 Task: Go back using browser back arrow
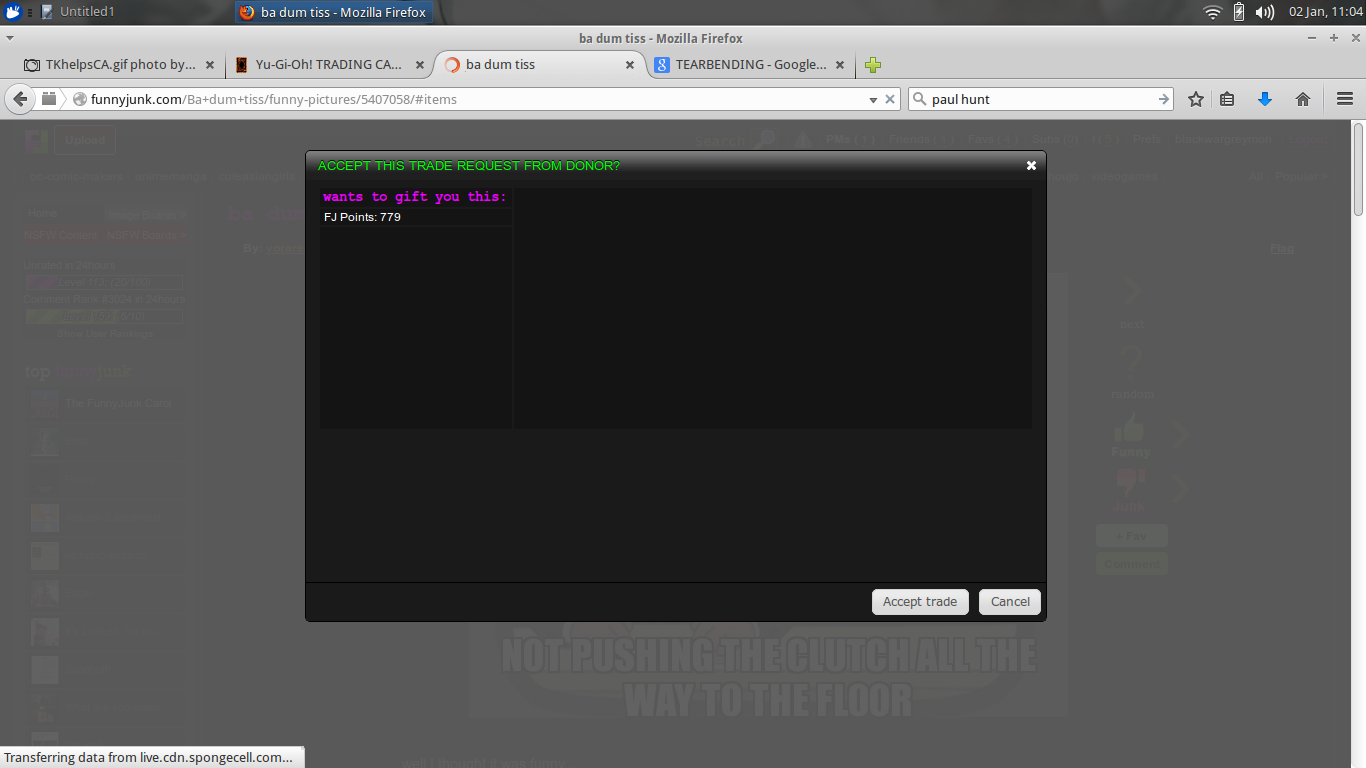(20, 99)
